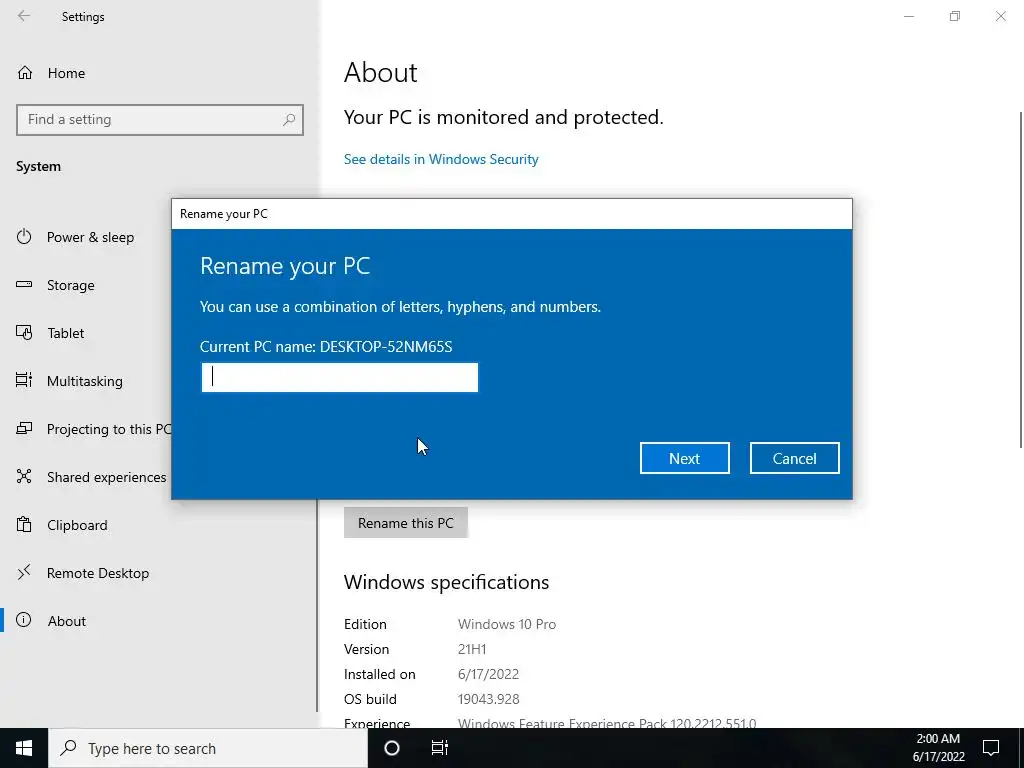Viewport: 1024px width, 768px height.
Task: Click the Home icon in Settings sidebar
Action: [x=25, y=72]
